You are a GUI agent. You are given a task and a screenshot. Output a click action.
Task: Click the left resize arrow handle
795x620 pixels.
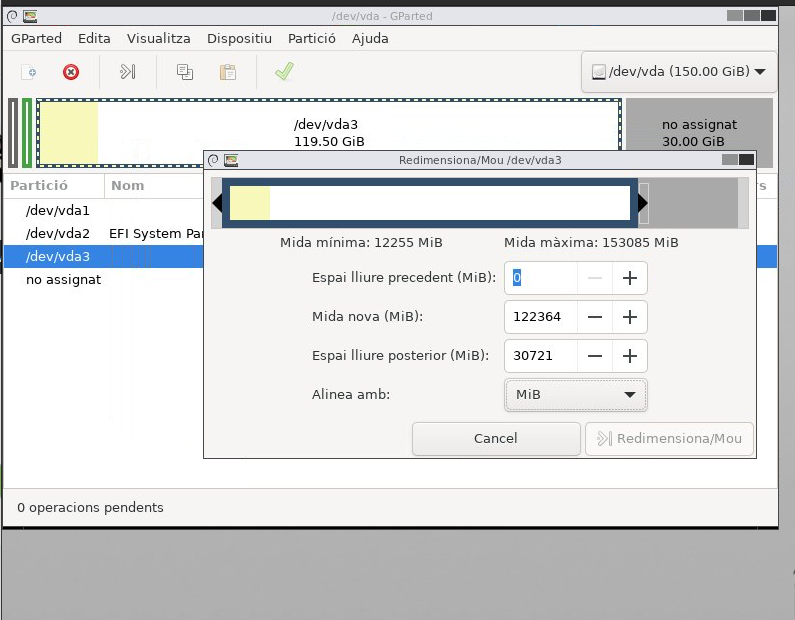(x=217, y=203)
